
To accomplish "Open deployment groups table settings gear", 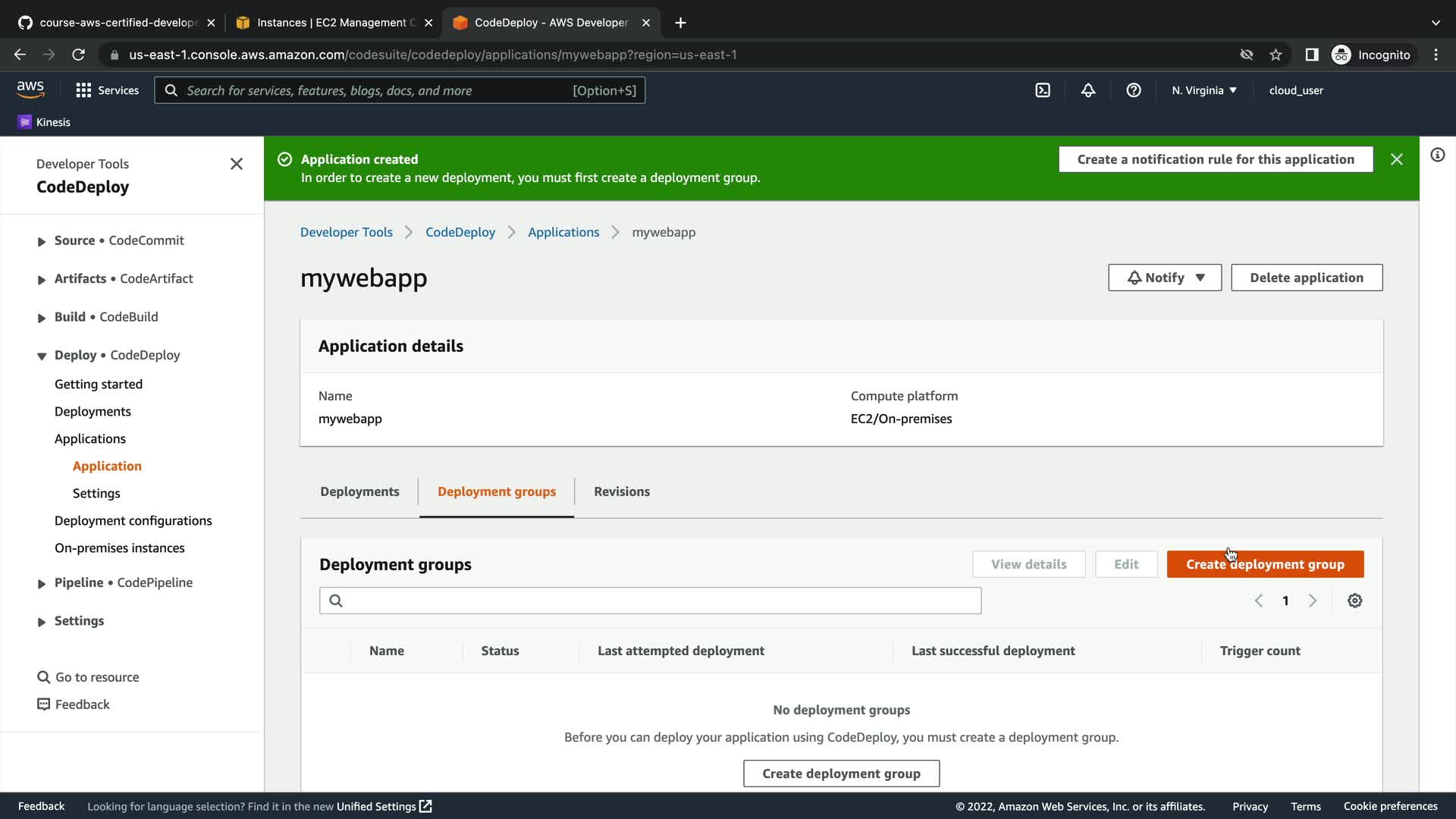I will (x=1355, y=601).
